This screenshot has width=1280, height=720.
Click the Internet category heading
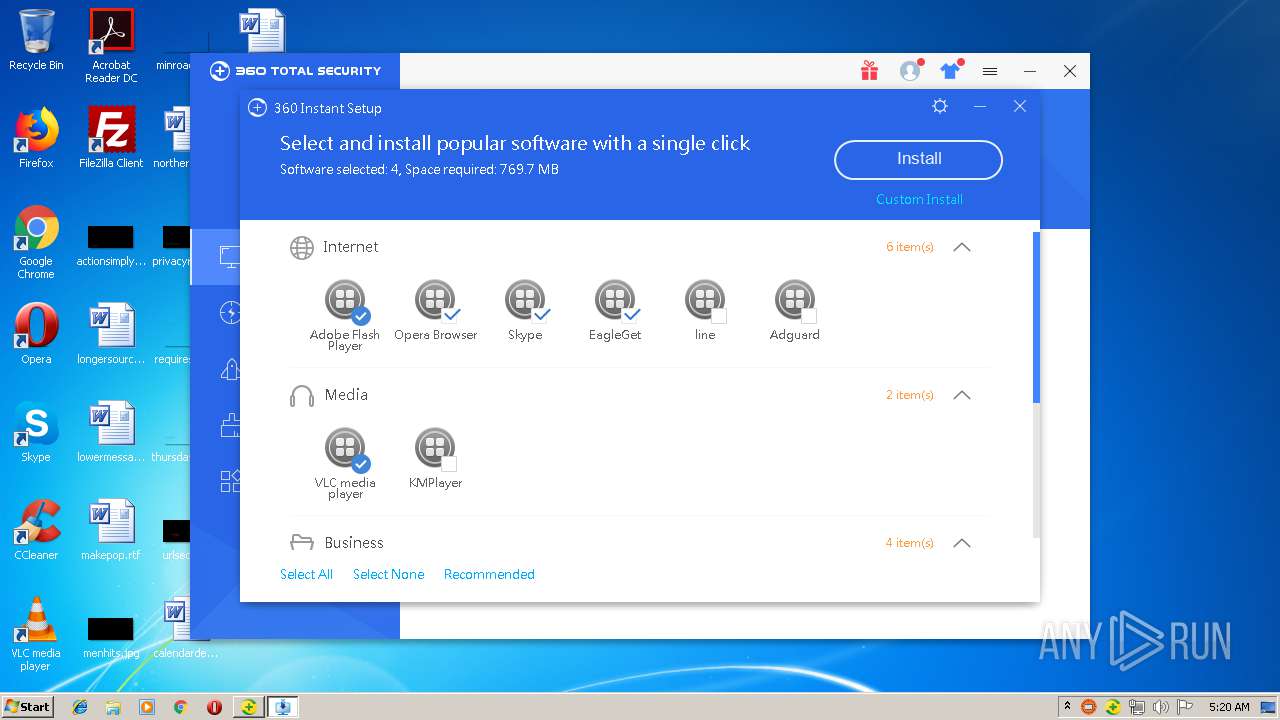point(350,247)
